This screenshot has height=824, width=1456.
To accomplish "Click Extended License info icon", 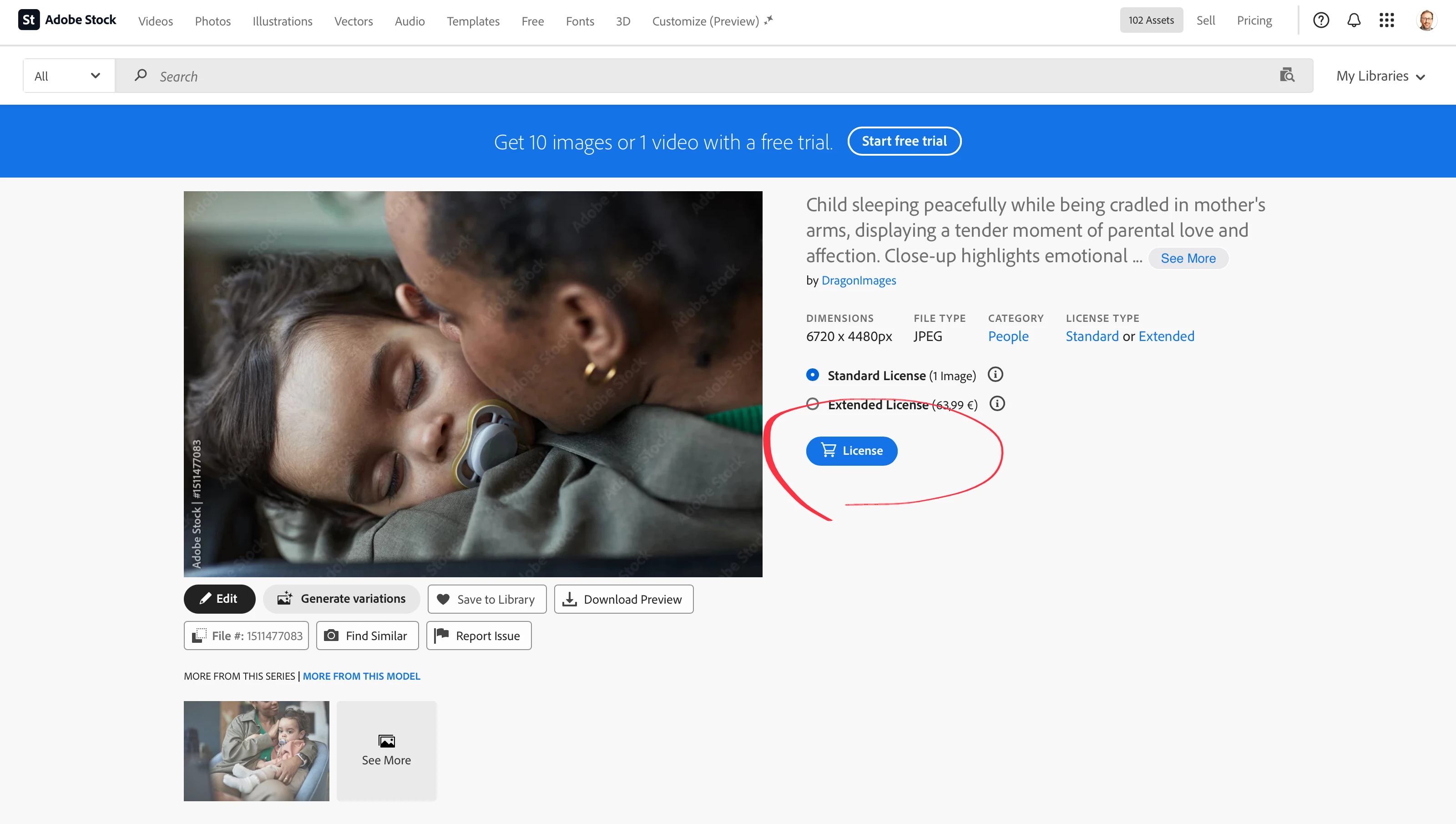I will (997, 404).
